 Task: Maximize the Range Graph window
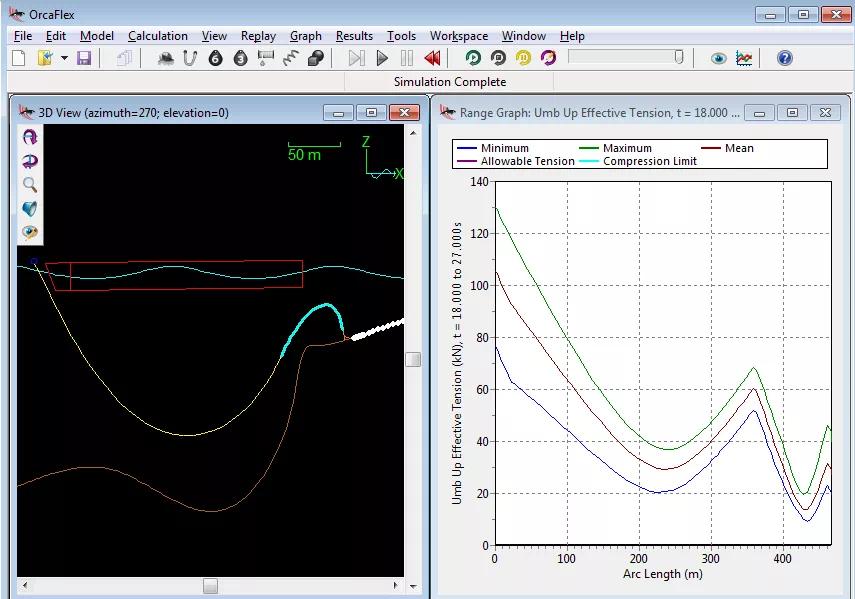click(792, 113)
